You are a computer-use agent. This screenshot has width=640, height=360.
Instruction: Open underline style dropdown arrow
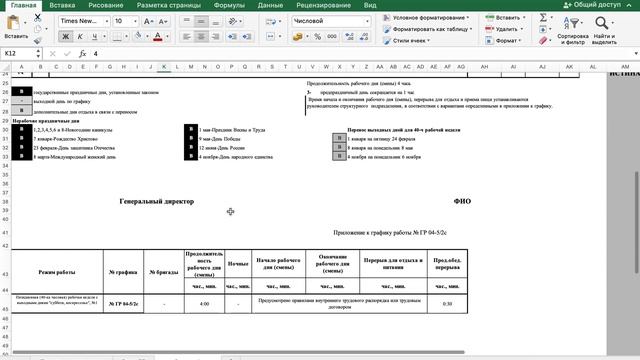pos(104,37)
